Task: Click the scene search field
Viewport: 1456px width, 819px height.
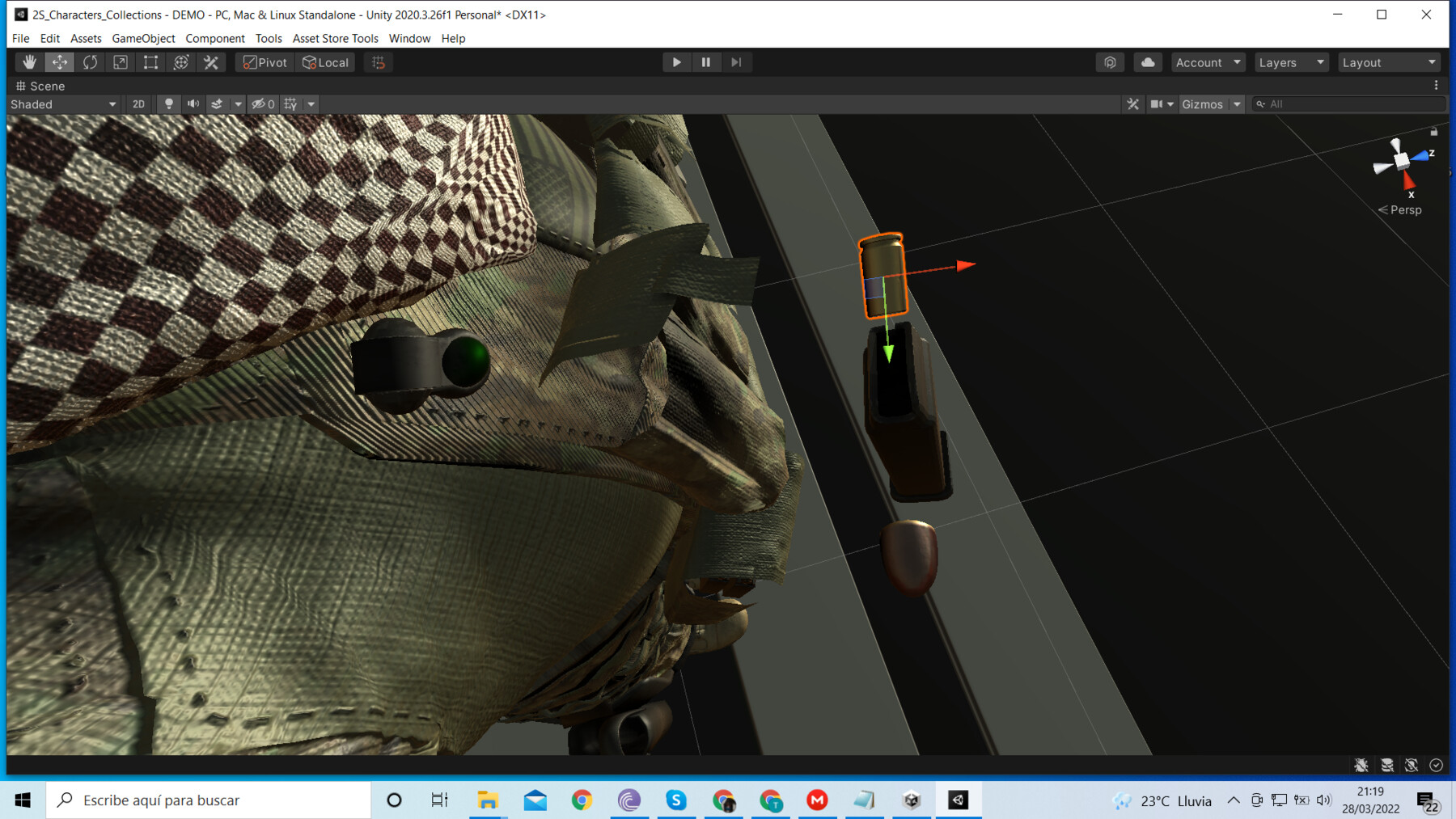Action: click(1348, 104)
